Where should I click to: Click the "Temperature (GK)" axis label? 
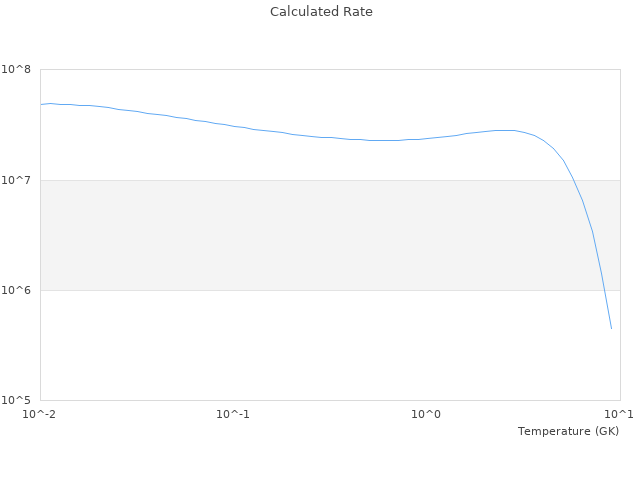click(568, 431)
